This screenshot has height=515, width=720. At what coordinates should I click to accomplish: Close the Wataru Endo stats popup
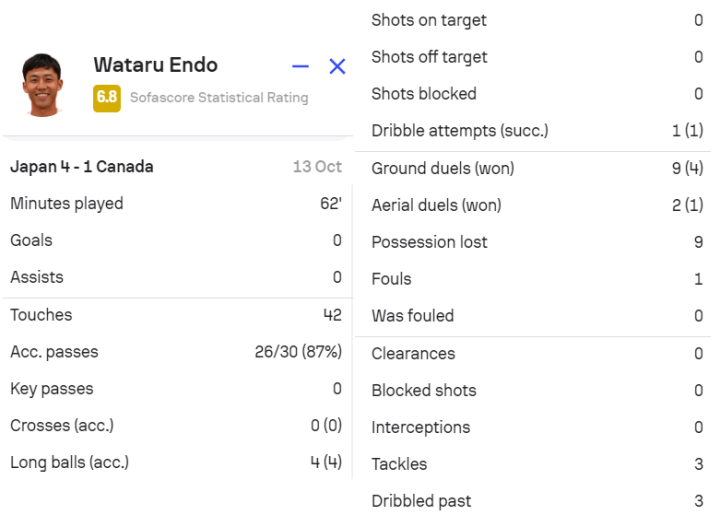[x=337, y=67]
